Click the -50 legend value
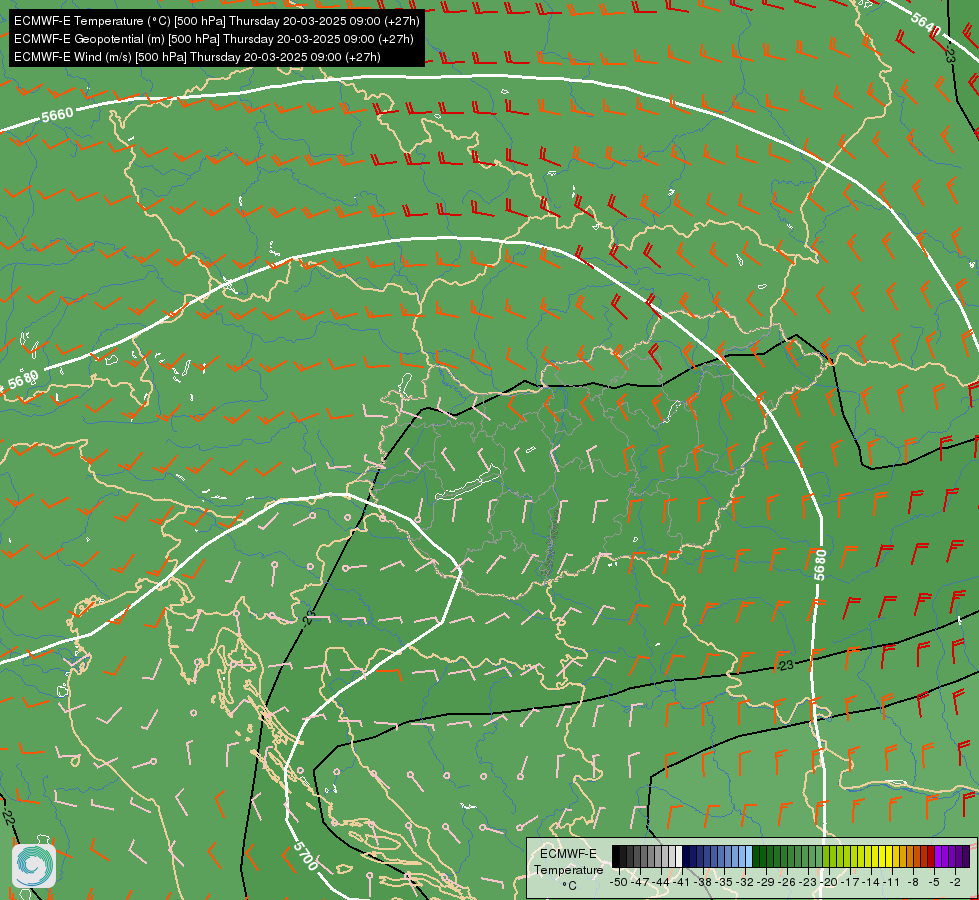The height and width of the screenshot is (900, 979). [618, 882]
